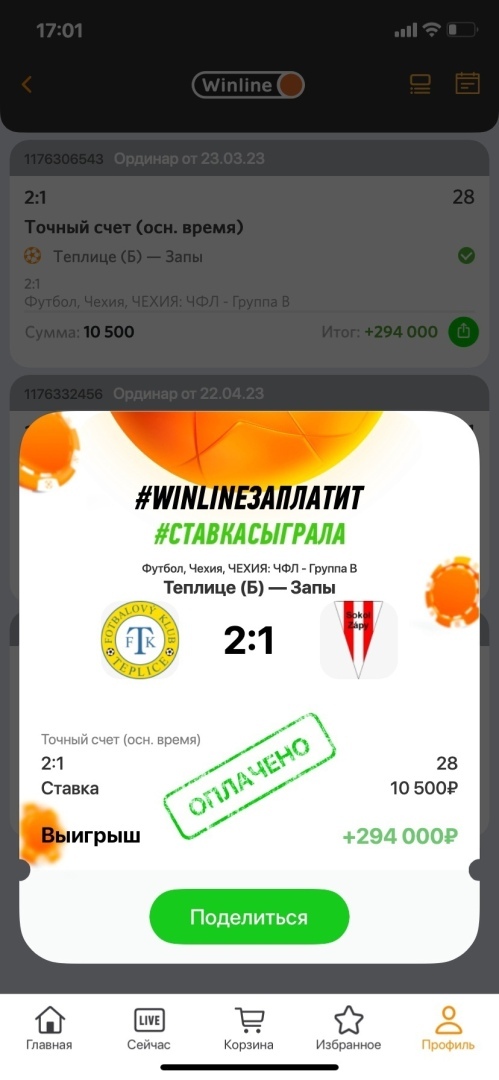Go to Главная tab
Viewport: 499px width, 1080px height.
point(49,1029)
